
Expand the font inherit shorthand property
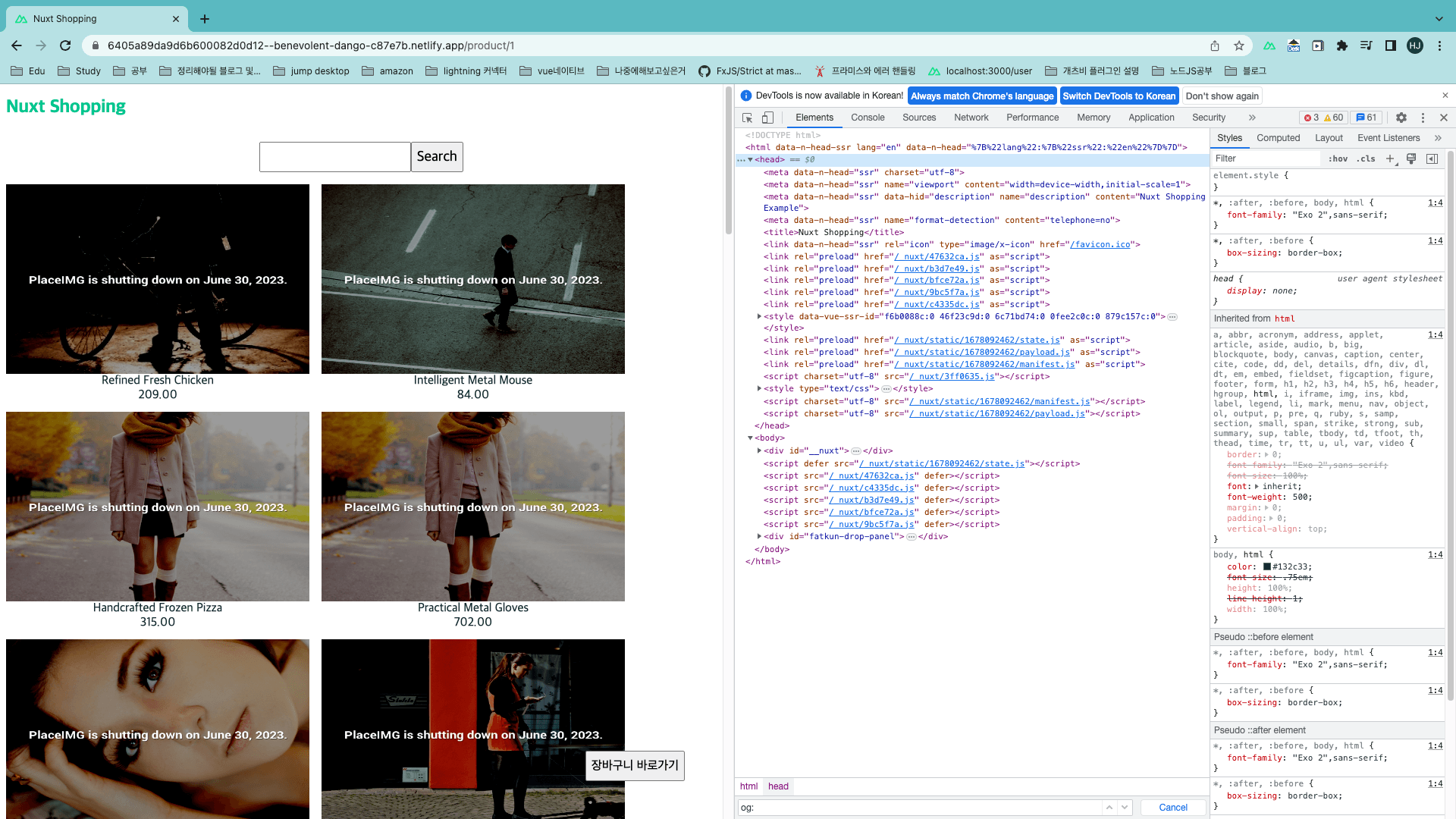coord(1257,487)
